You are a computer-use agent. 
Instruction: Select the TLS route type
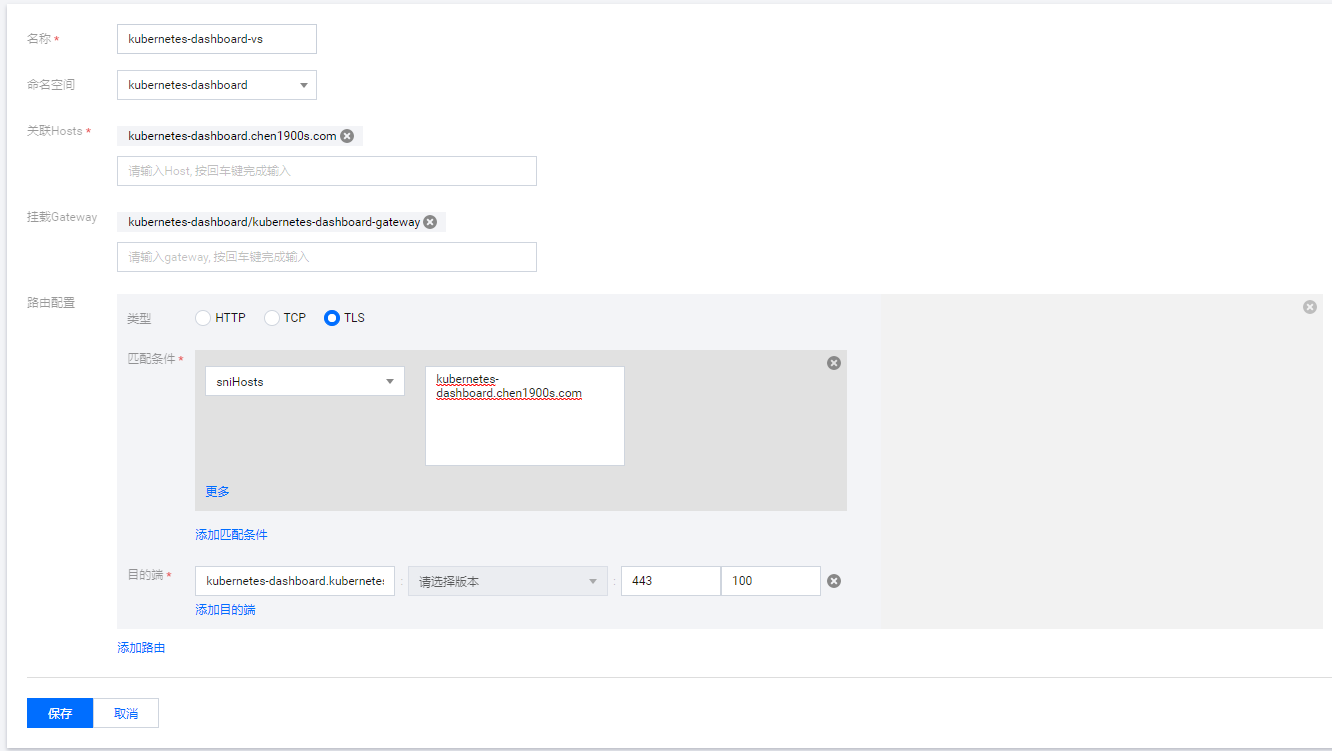click(x=332, y=318)
